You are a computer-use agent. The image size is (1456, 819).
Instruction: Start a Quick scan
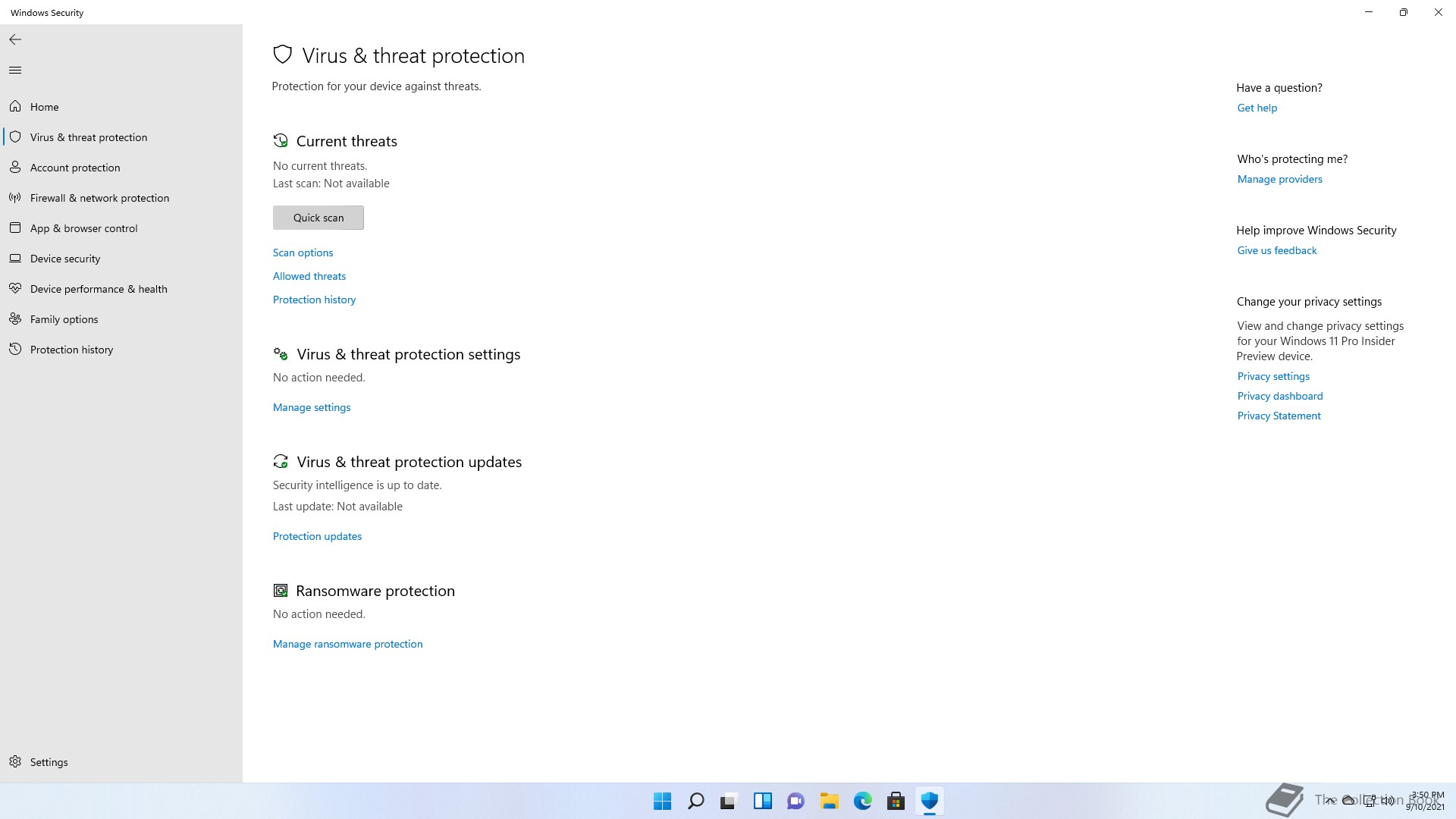pyautogui.click(x=318, y=218)
